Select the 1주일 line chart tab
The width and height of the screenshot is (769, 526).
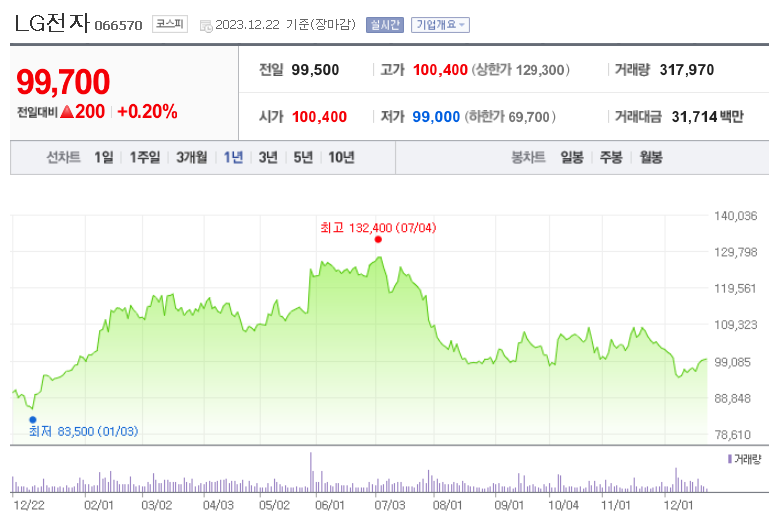pyautogui.click(x=145, y=157)
